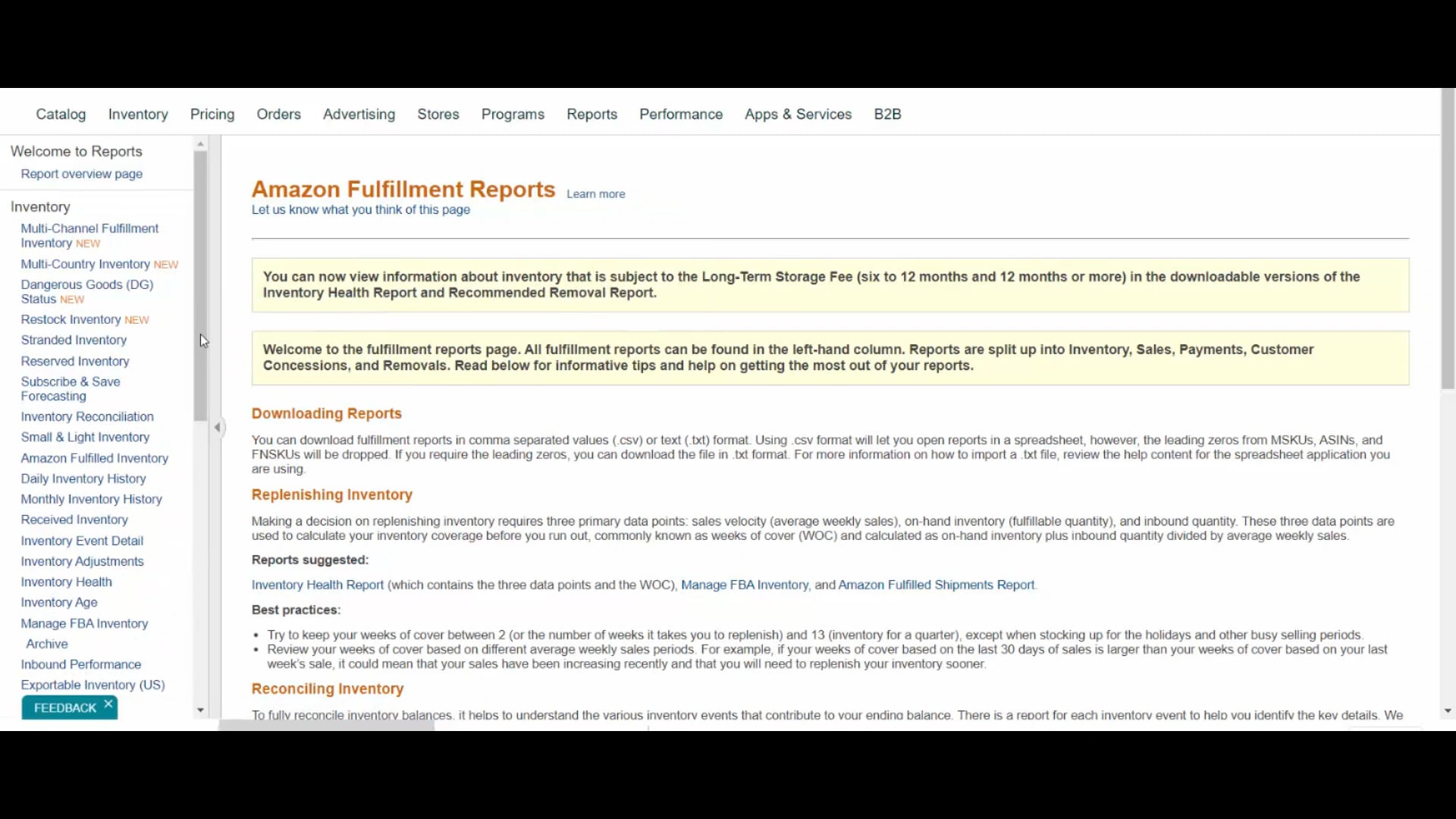Open the Catalog menu
This screenshot has height=819, width=1456.
point(61,115)
